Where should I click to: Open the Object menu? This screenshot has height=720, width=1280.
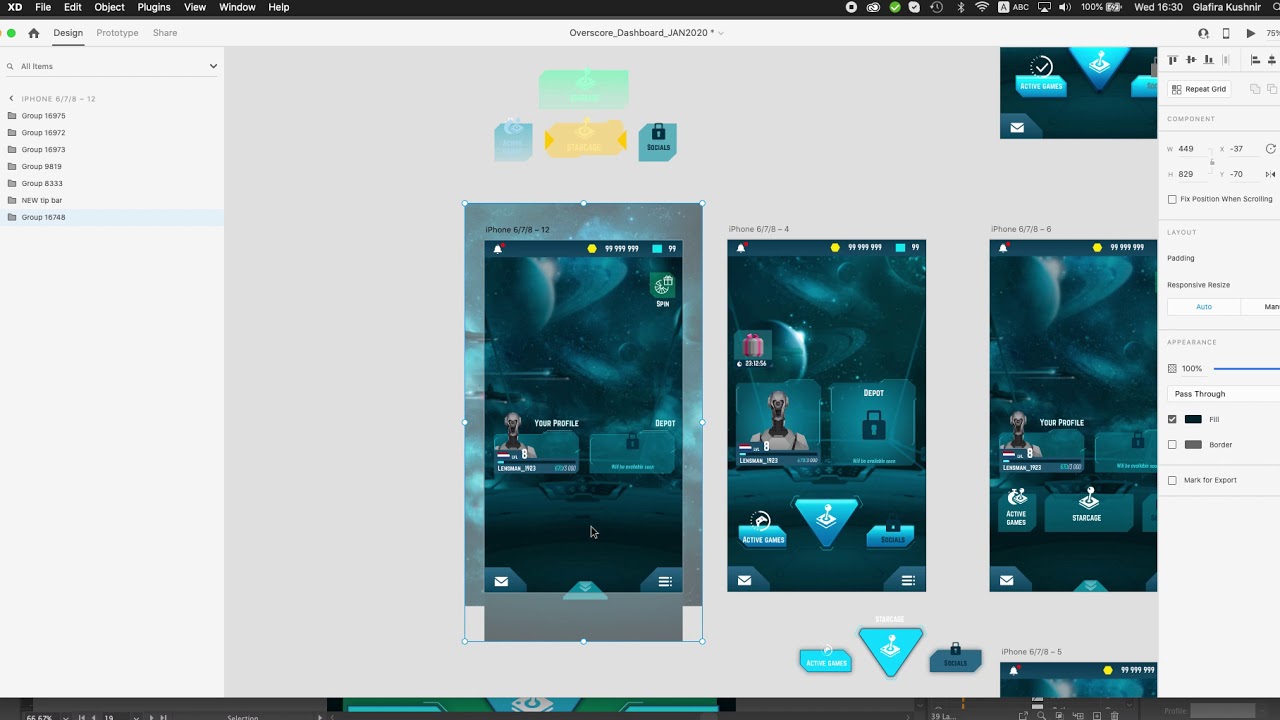pyautogui.click(x=109, y=7)
